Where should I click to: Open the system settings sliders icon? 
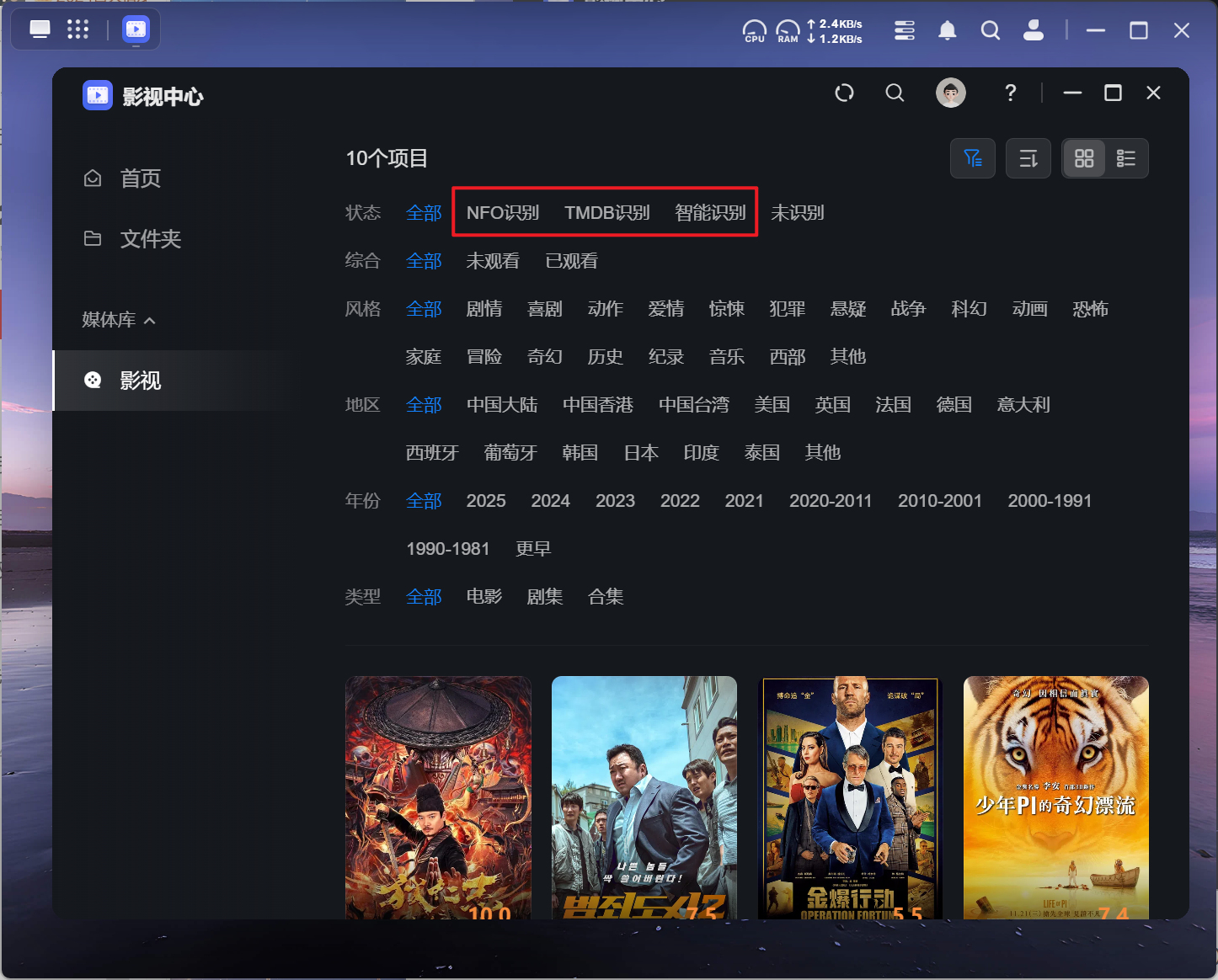[x=905, y=31]
